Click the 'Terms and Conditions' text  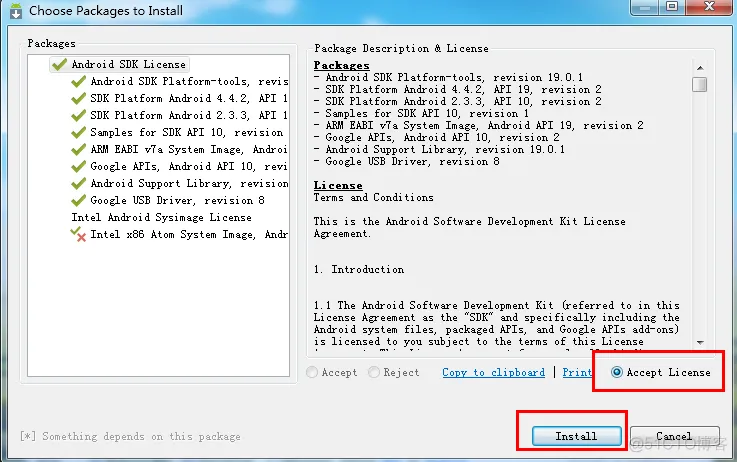click(374, 197)
